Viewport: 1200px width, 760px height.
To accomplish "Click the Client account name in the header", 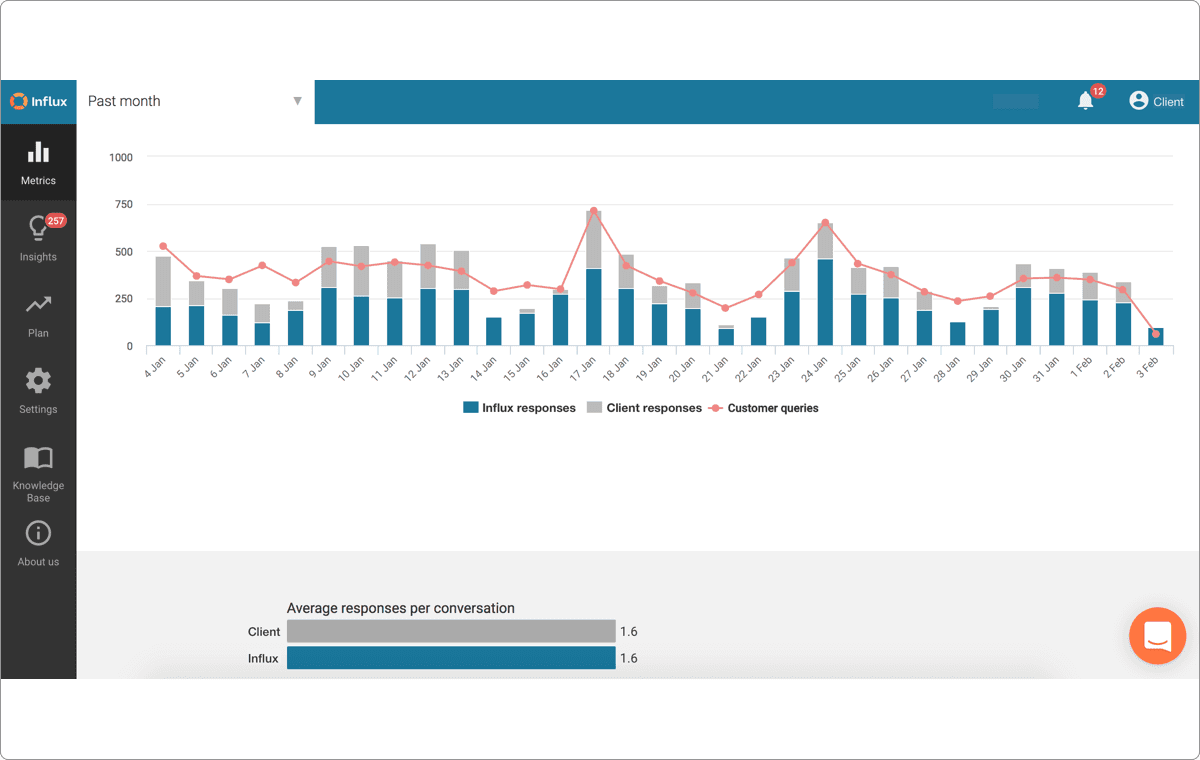I will pos(1168,102).
